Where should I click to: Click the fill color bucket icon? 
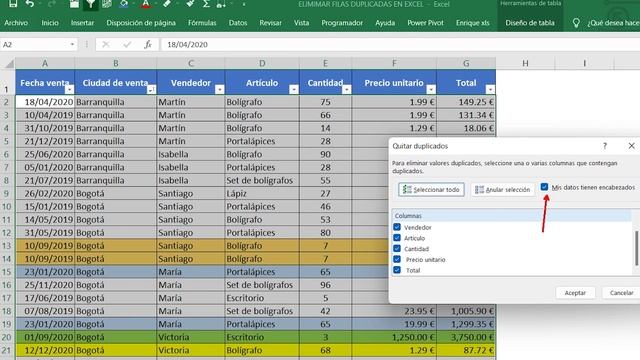point(124,4)
